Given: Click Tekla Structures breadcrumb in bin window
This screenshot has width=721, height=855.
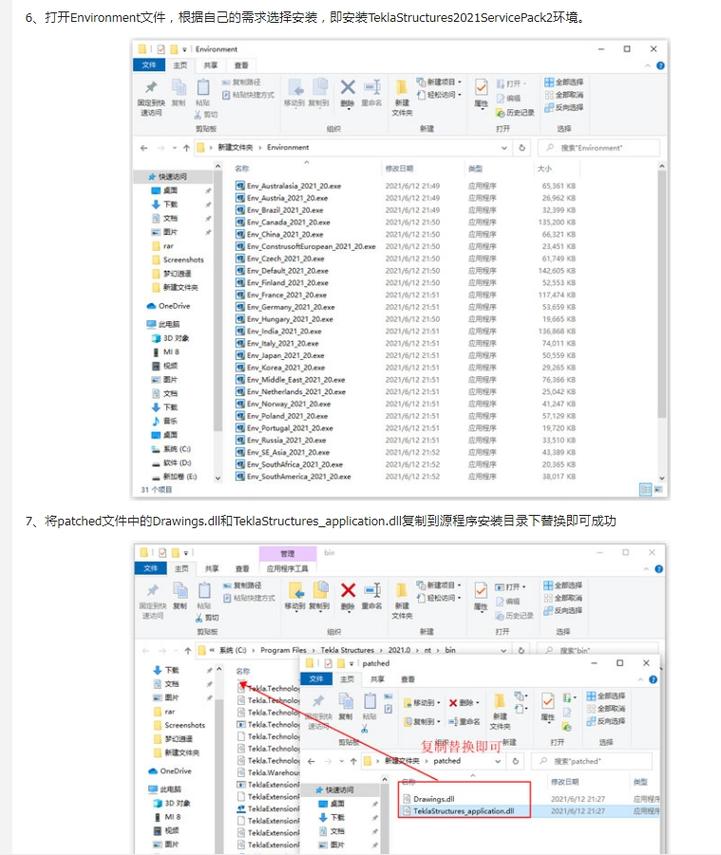Looking at the screenshot, I should 347,650.
